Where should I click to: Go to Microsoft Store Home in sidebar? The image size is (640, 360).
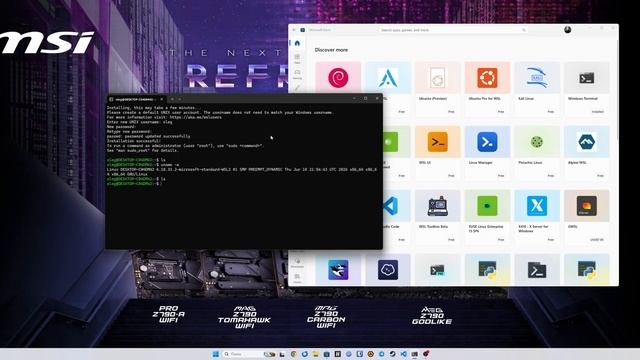[297, 43]
